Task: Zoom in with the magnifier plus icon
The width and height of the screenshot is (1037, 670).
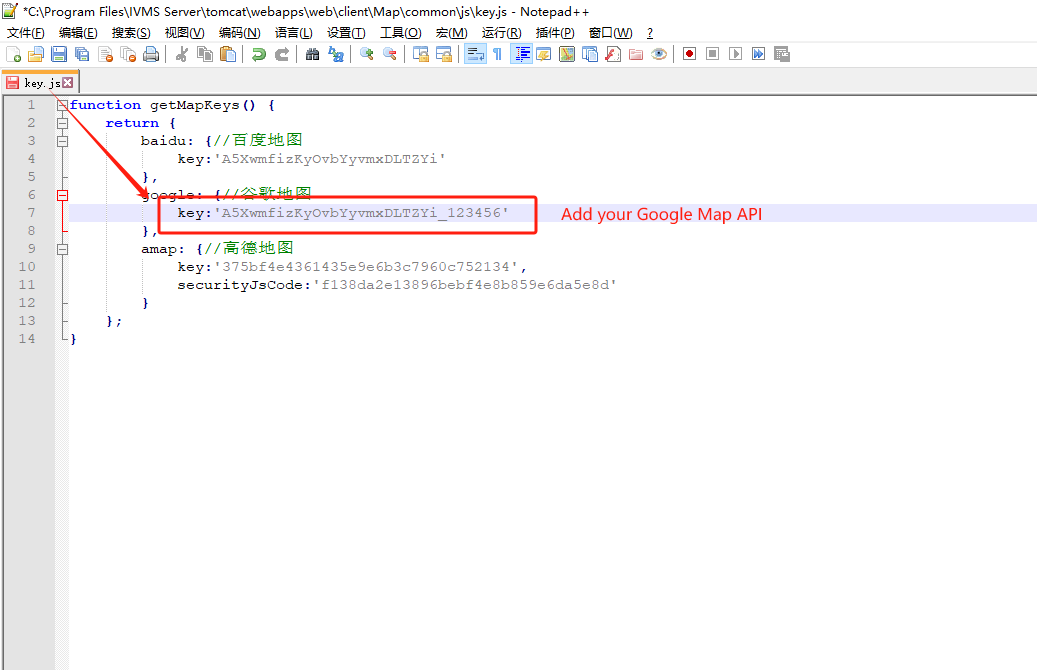Action: [x=366, y=54]
